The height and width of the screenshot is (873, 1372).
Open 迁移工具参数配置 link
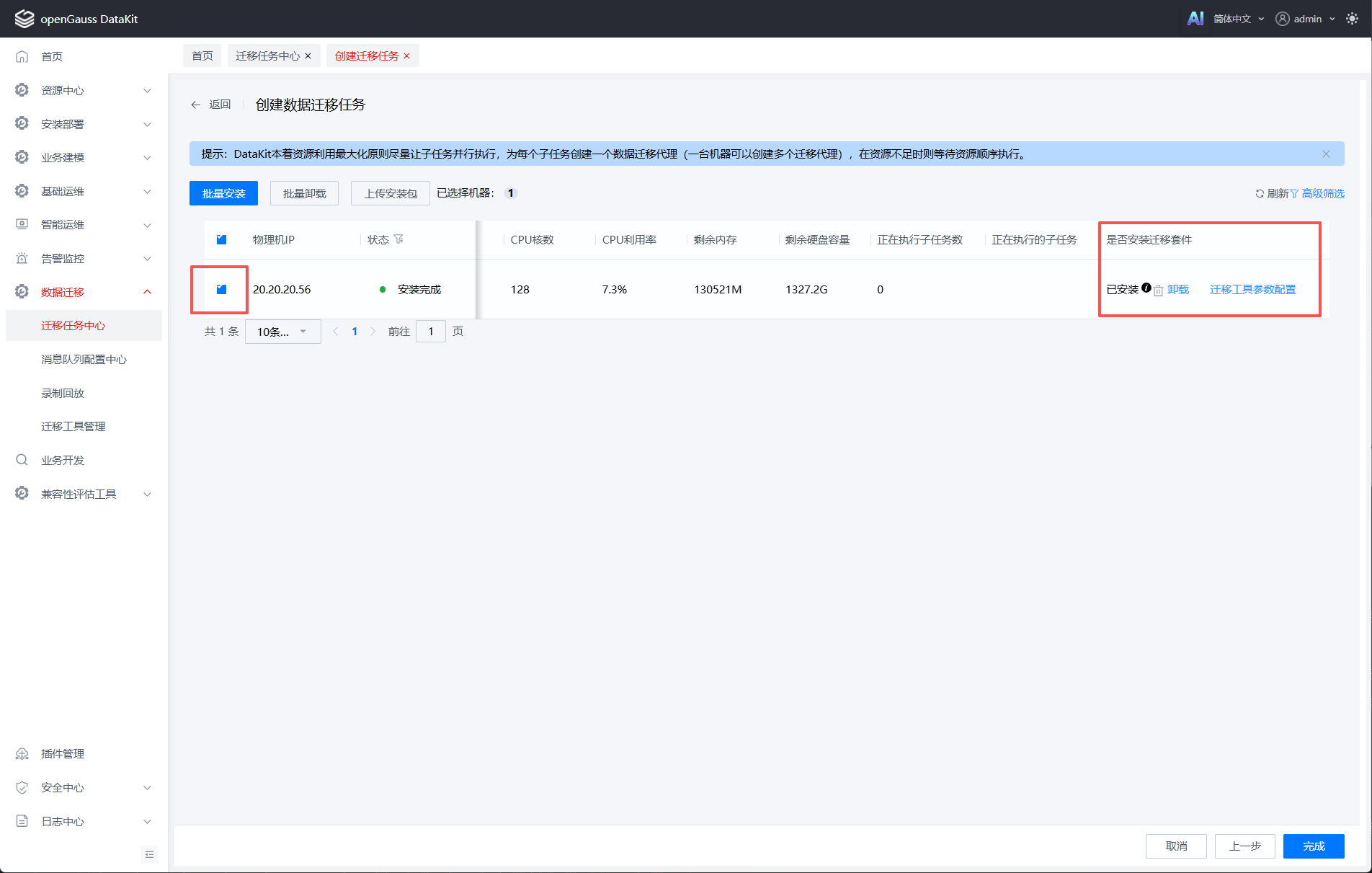pos(1252,289)
